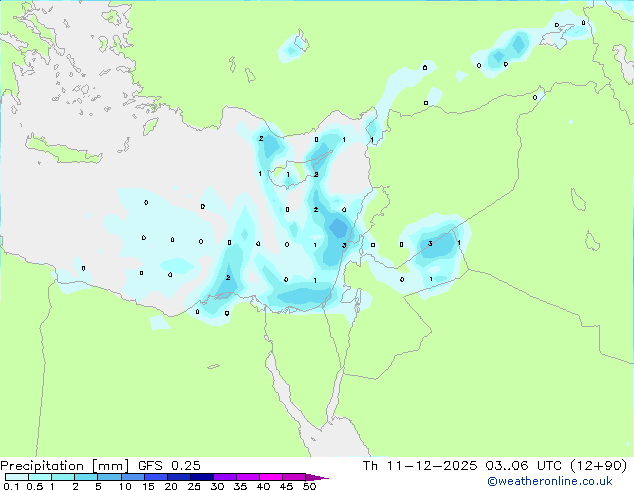Click the '30' legend scale label
This screenshot has height=490, width=634.
click(217, 486)
